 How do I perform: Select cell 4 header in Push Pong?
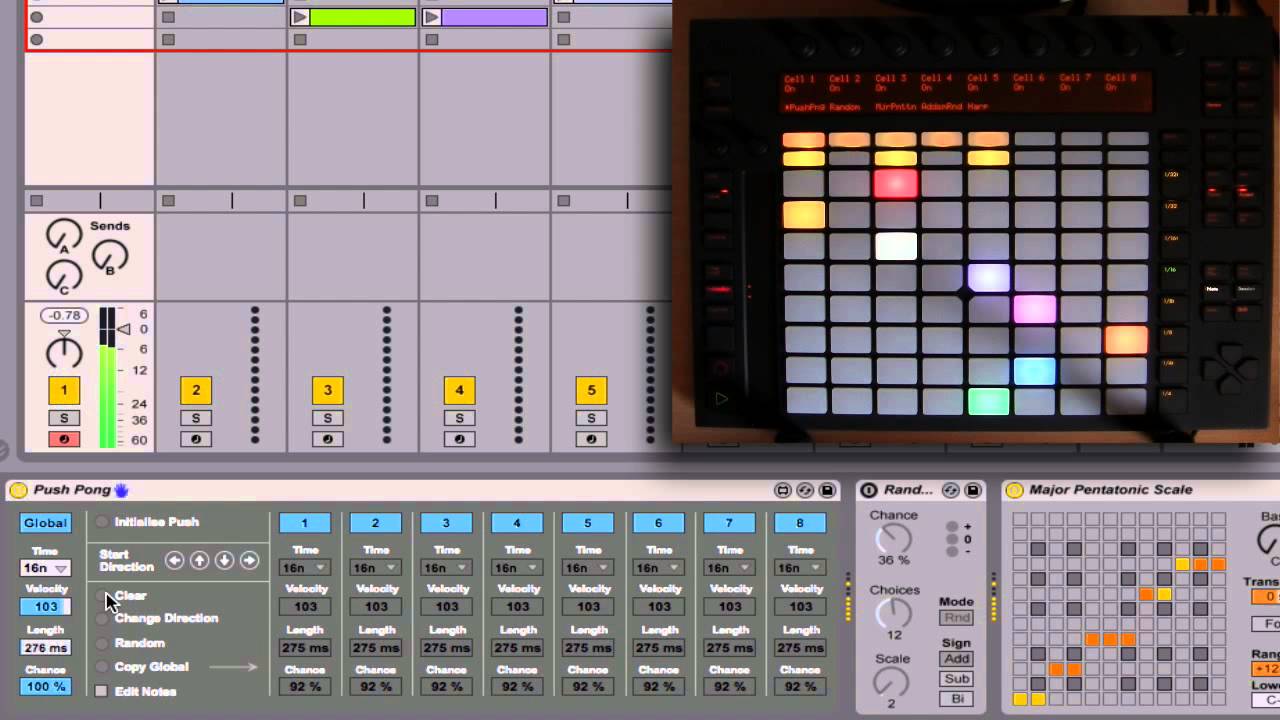(517, 523)
